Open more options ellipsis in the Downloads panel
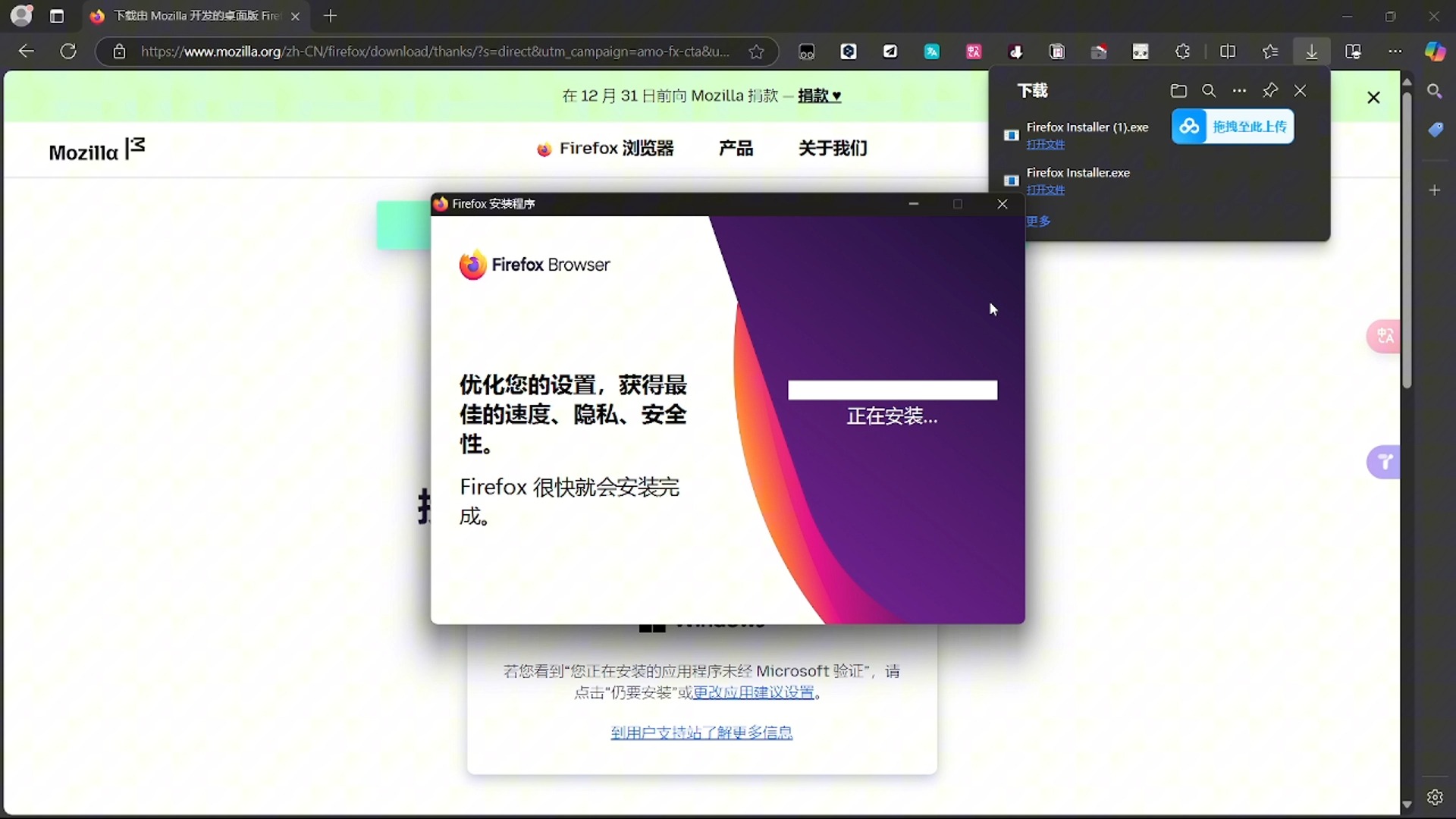The width and height of the screenshot is (1456, 819). [1239, 91]
